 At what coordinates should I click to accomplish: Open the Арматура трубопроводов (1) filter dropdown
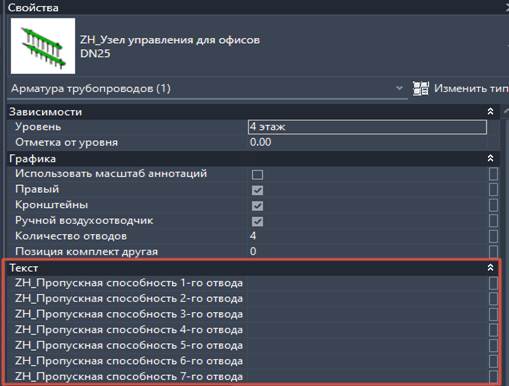399,89
